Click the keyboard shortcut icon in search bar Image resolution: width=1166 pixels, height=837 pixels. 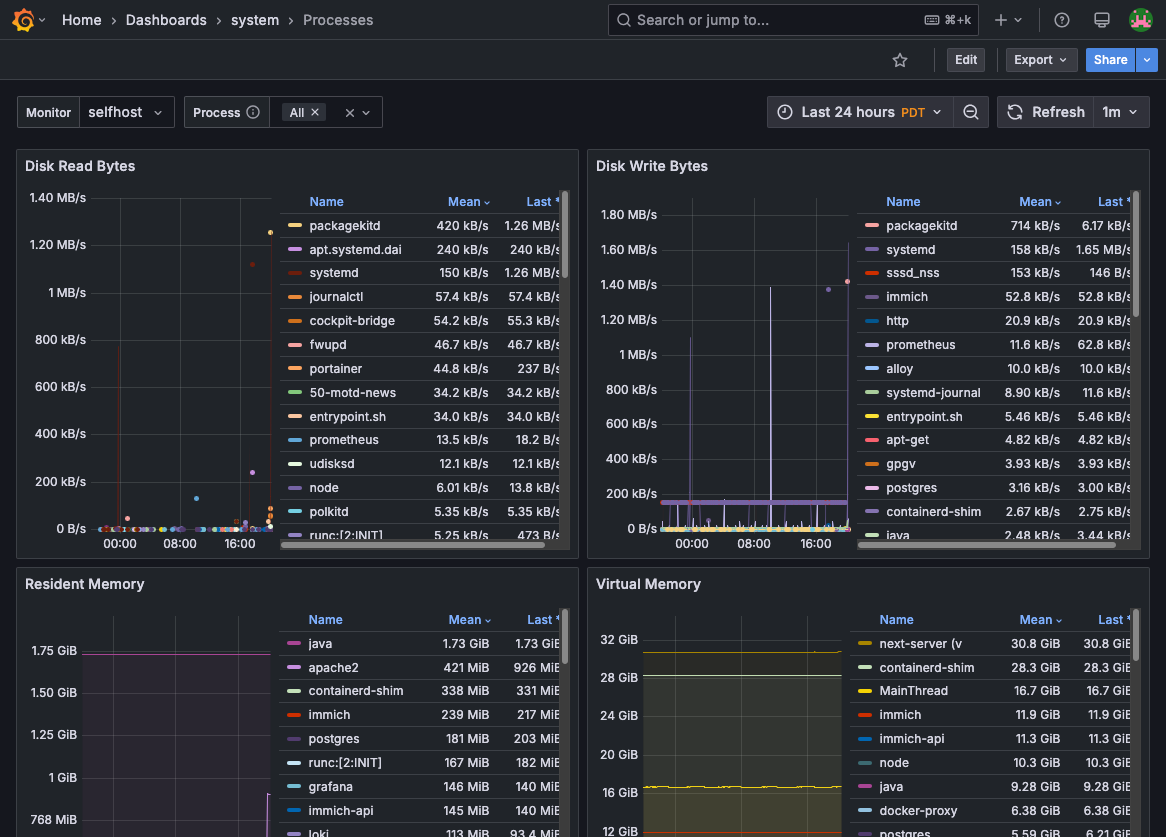point(932,20)
